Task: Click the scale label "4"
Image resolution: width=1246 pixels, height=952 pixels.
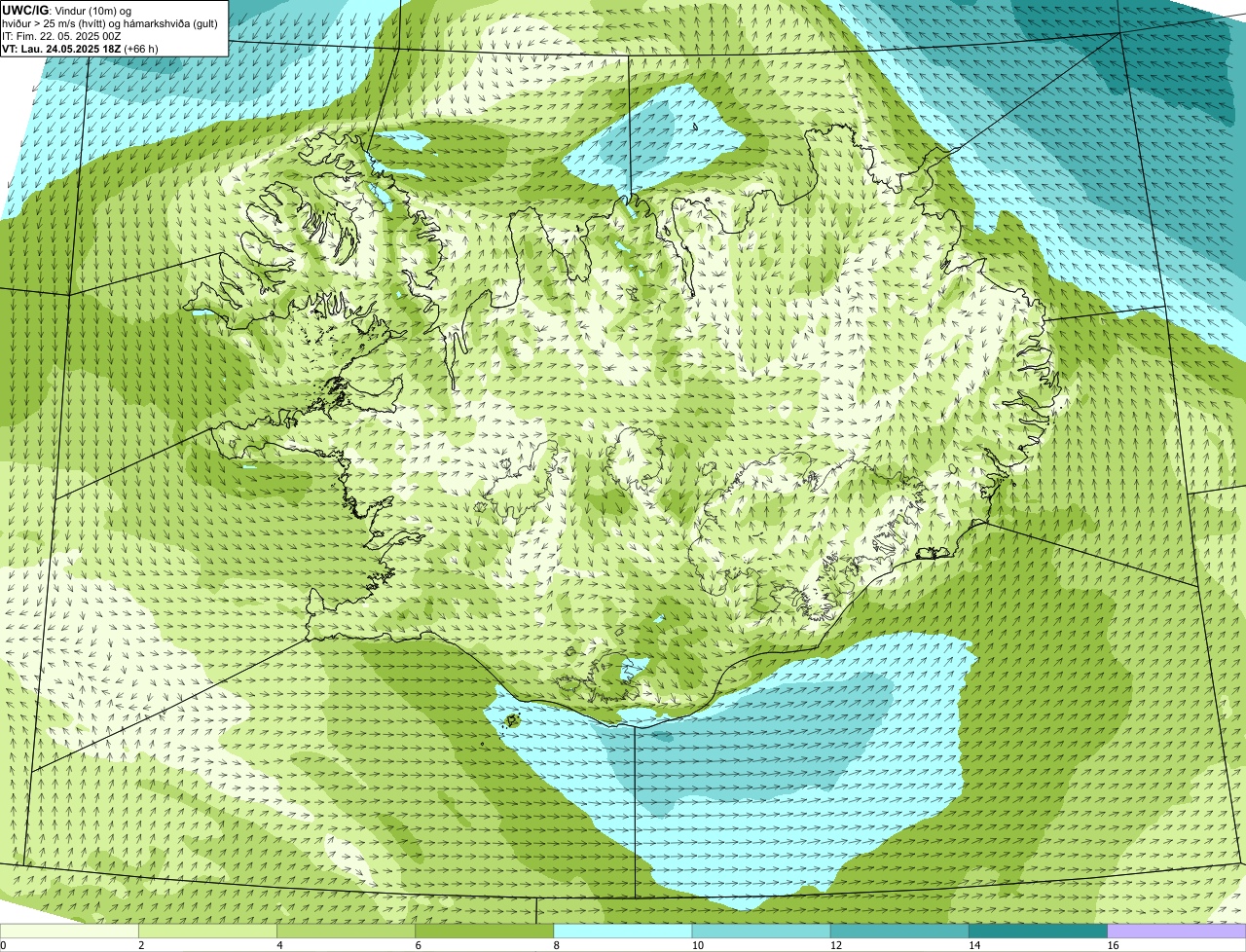Action: tap(280, 945)
